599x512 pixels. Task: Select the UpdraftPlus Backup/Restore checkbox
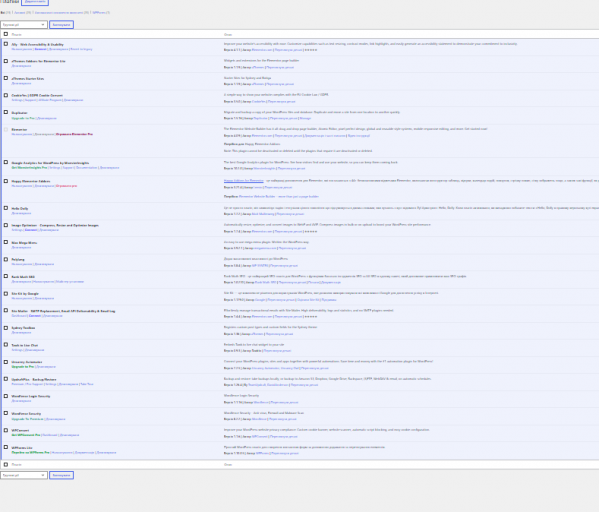tap(6, 379)
